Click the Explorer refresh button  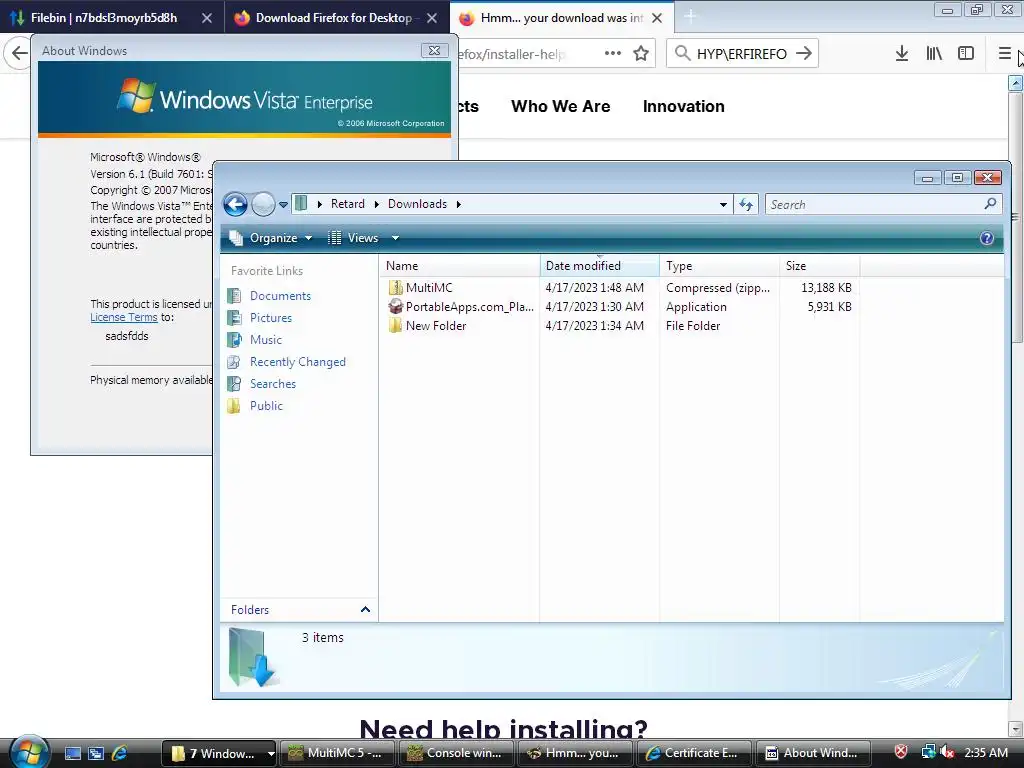[x=746, y=204]
